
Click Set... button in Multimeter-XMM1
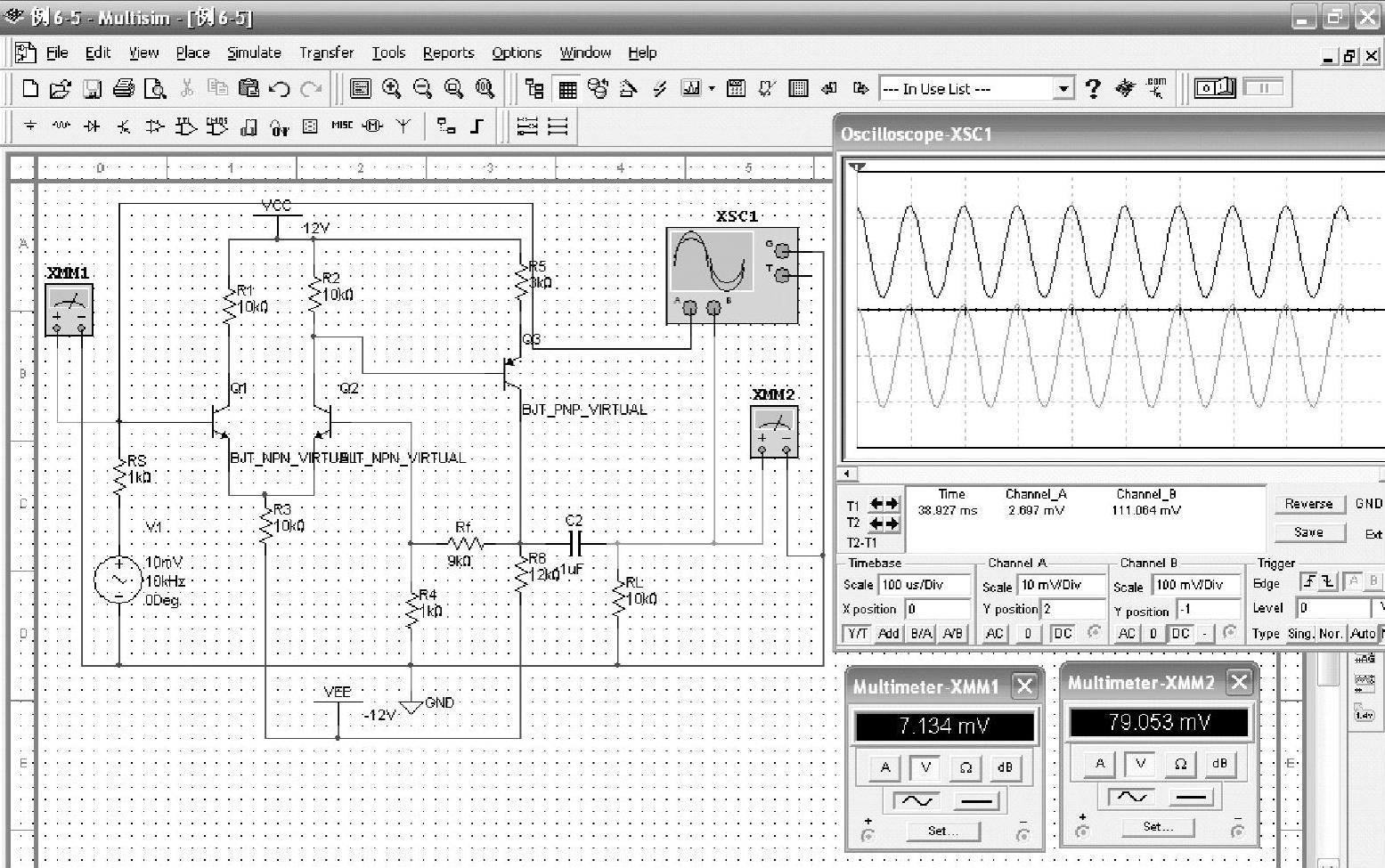pyautogui.click(x=942, y=831)
